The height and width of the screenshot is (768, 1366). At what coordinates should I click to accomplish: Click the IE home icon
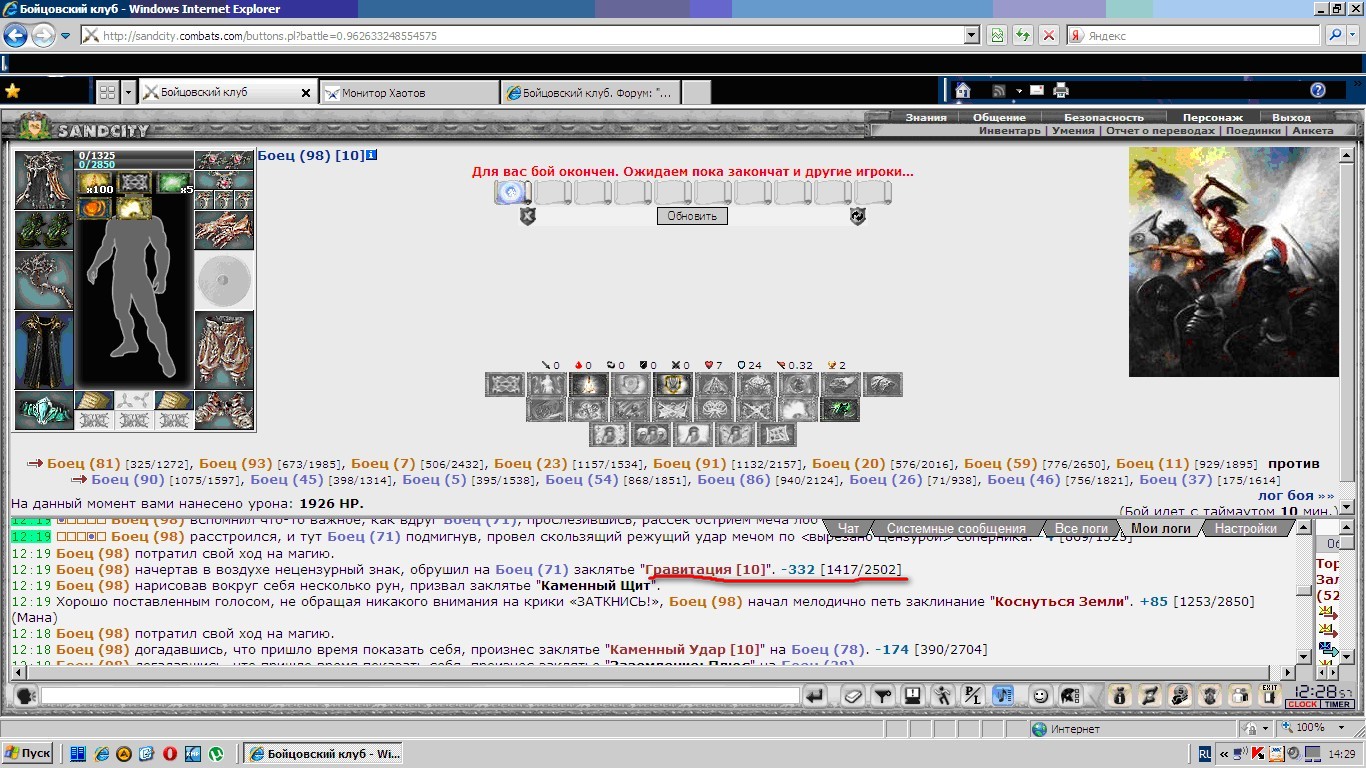(x=963, y=91)
